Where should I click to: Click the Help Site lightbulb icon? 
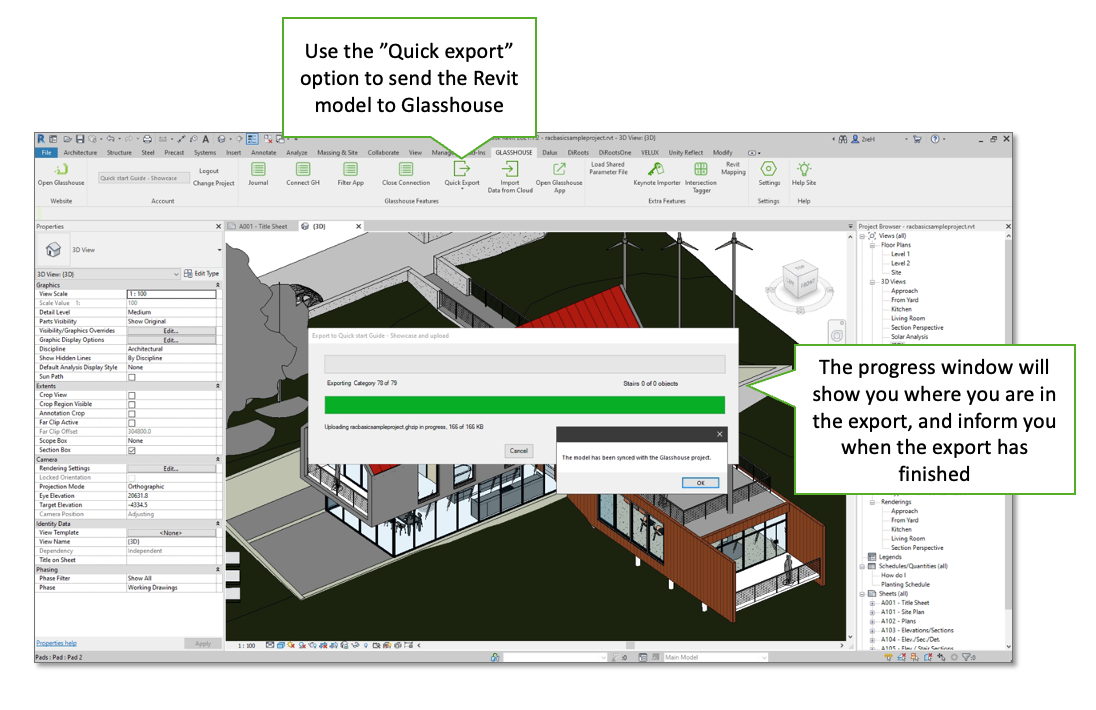[x=804, y=169]
